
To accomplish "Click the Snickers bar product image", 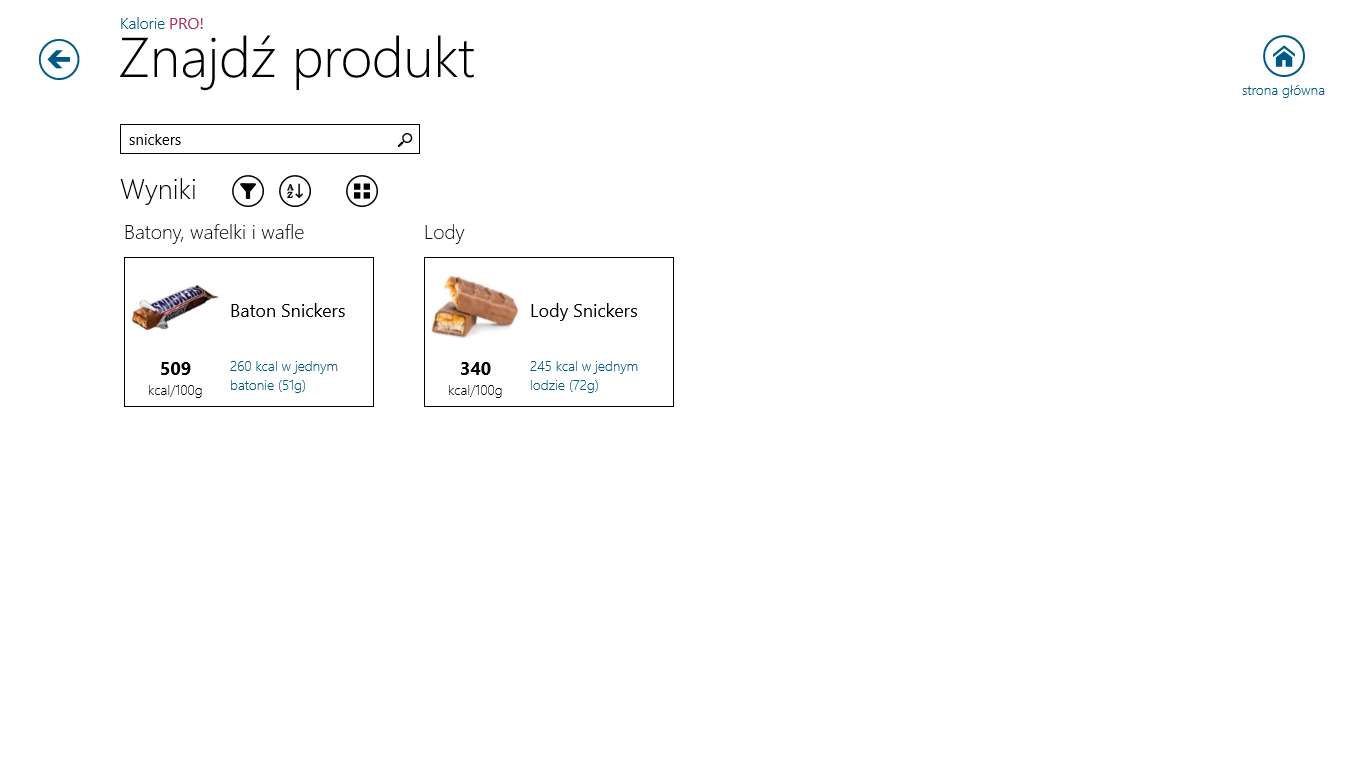I will pyautogui.click(x=175, y=308).
